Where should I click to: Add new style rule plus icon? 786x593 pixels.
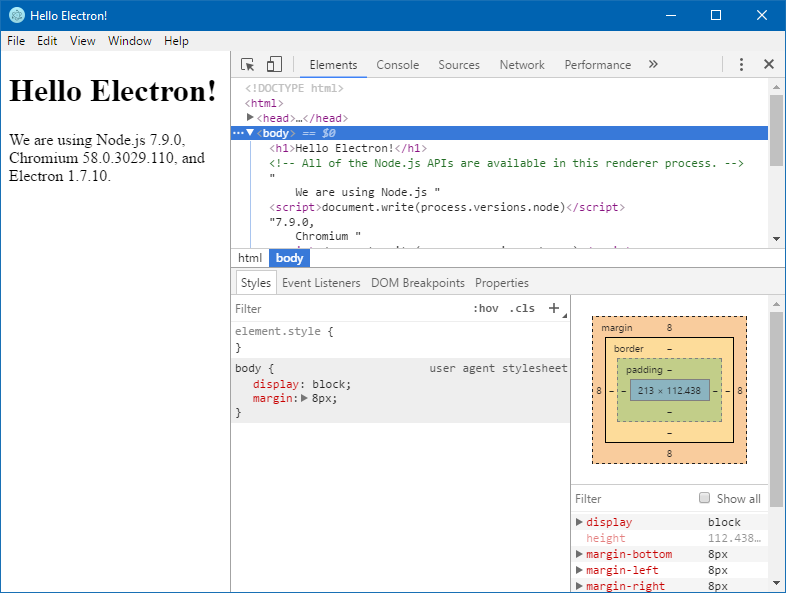coord(553,308)
